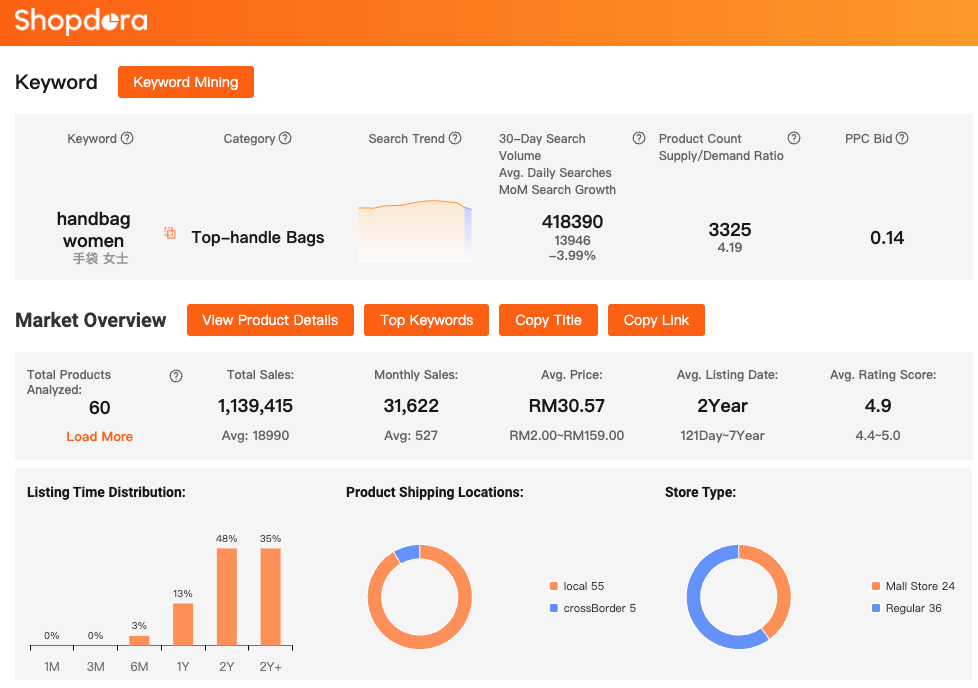Viewport: 978px width, 688px height.
Task: Toggle the crossBorder legend item
Action: (592, 608)
